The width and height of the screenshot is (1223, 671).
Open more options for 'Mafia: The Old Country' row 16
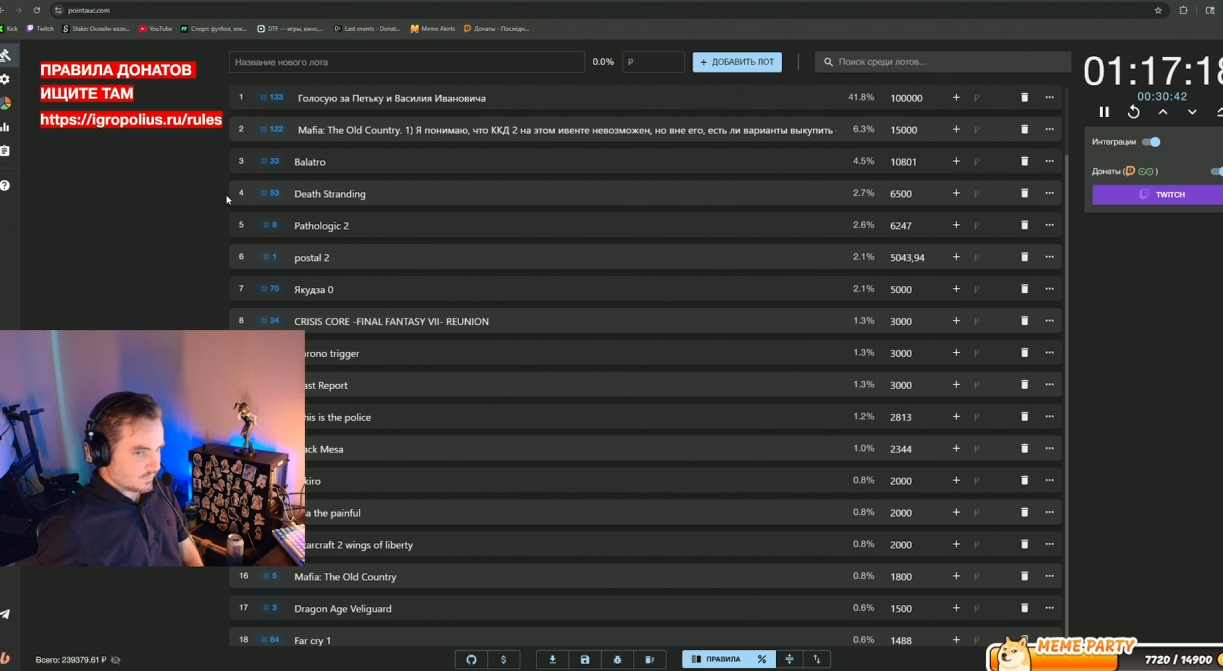(1049, 576)
